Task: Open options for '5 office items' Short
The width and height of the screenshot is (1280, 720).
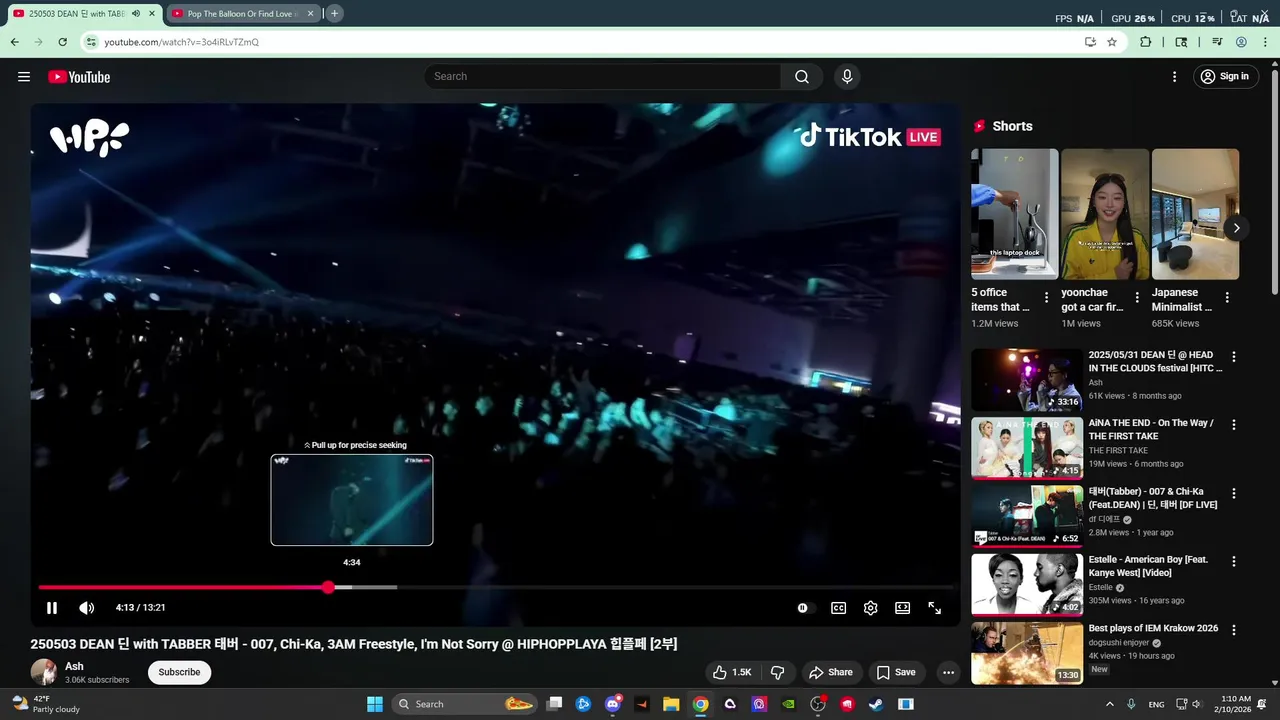Action: [x=1047, y=297]
